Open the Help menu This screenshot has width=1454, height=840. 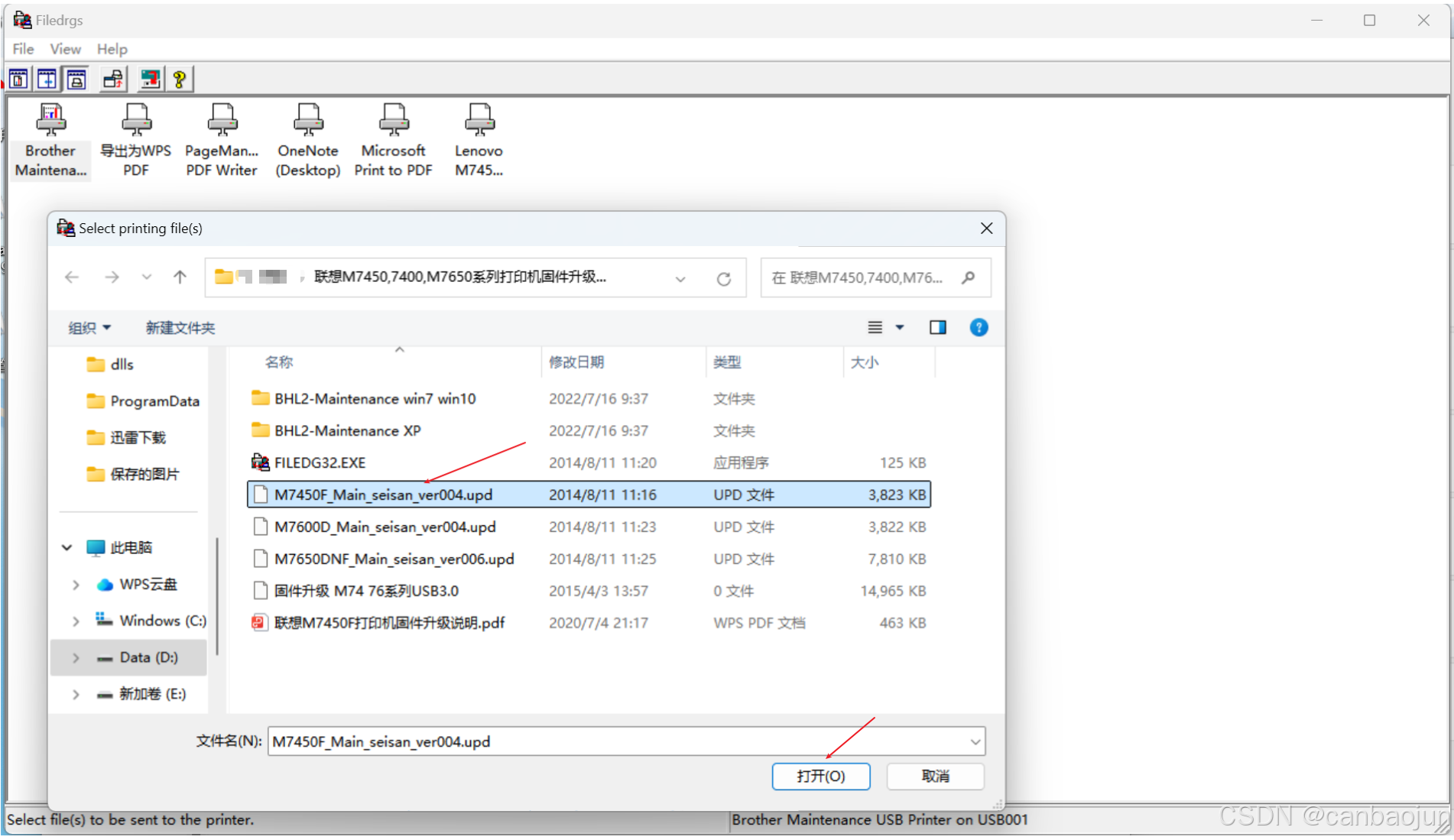tap(112, 49)
